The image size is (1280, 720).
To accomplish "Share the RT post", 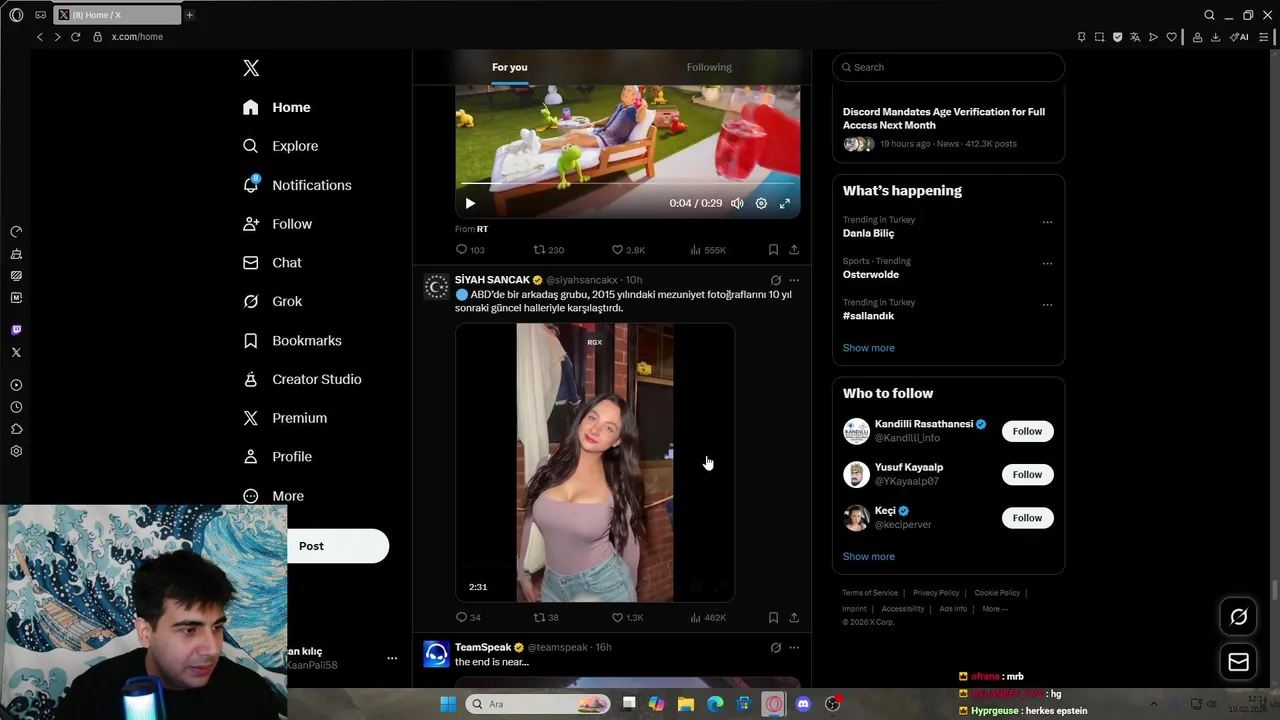I will 794,250.
